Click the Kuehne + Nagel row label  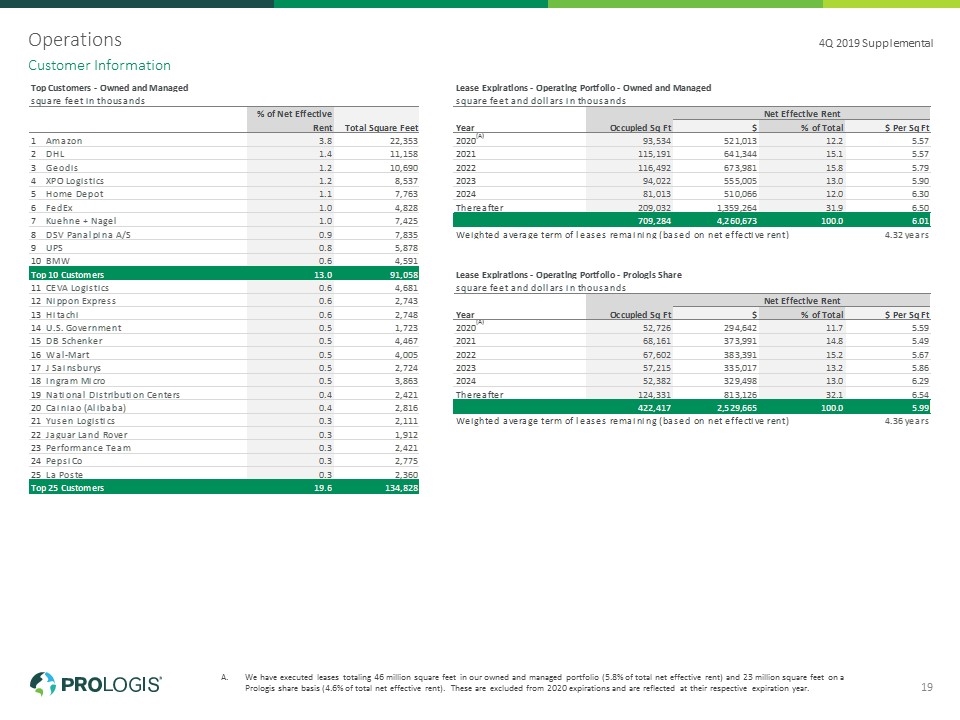(x=81, y=221)
